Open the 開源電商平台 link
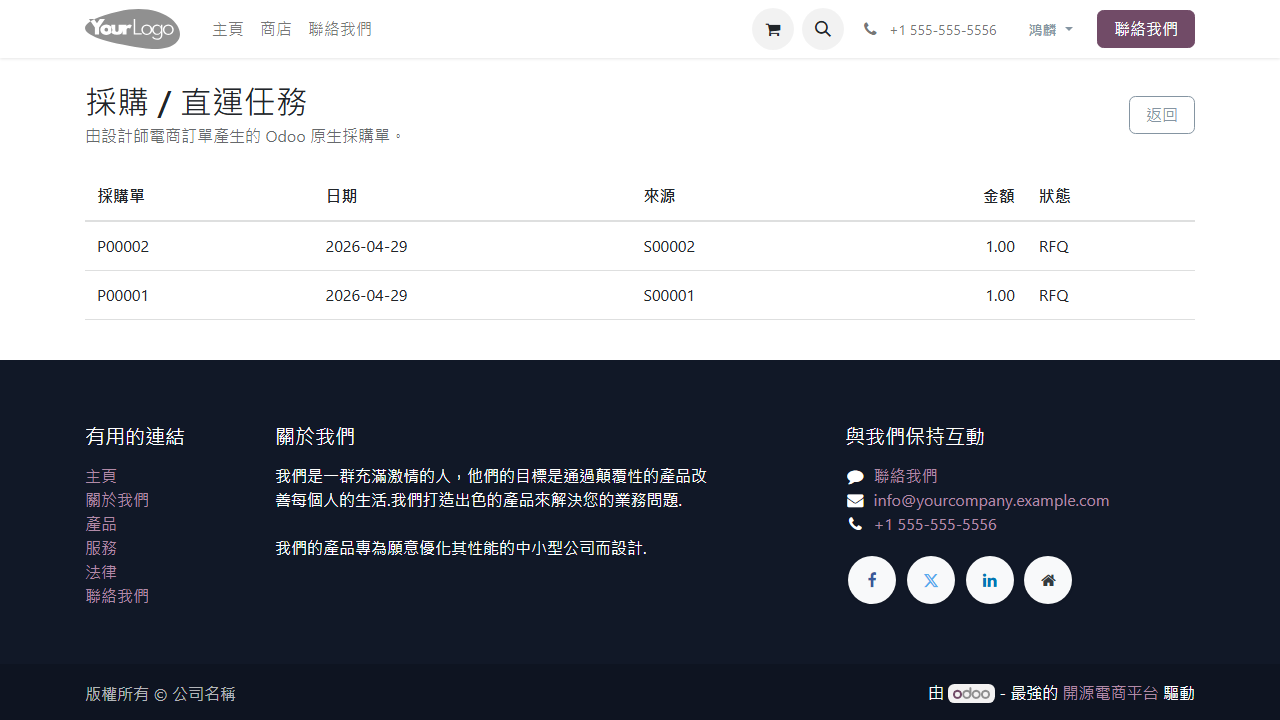This screenshot has height=720, width=1280. coord(1111,693)
